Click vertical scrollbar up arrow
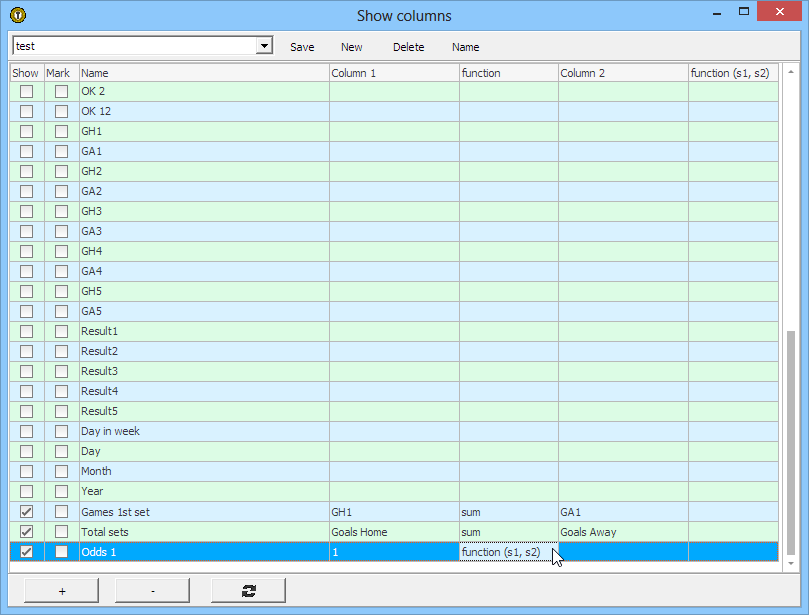Image resolution: width=809 pixels, height=615 pixels. [x=790, y=72]
